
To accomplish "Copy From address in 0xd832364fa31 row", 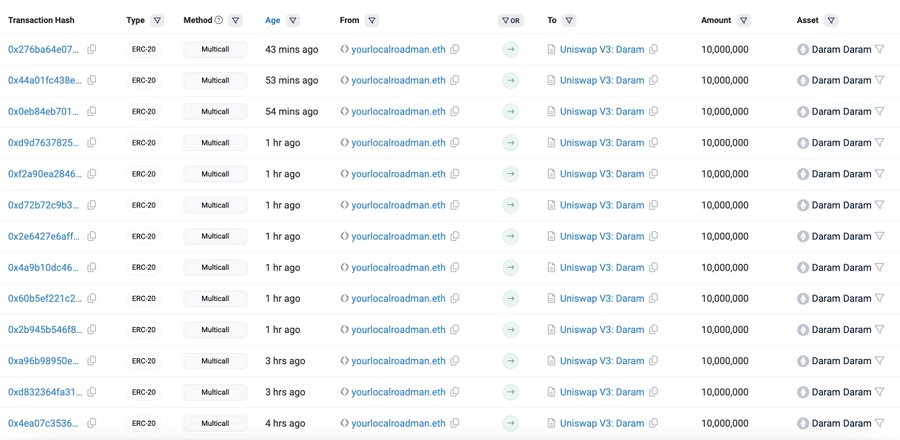I will (455, 392).
